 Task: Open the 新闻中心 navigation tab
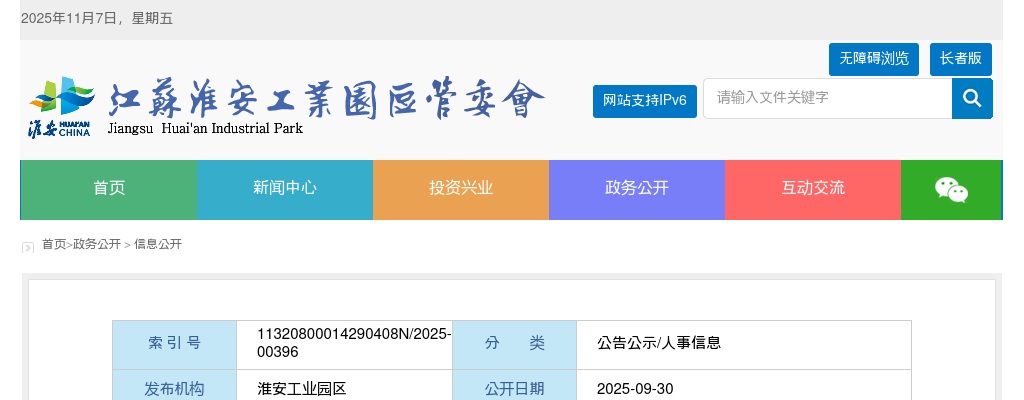pos(285,190)
